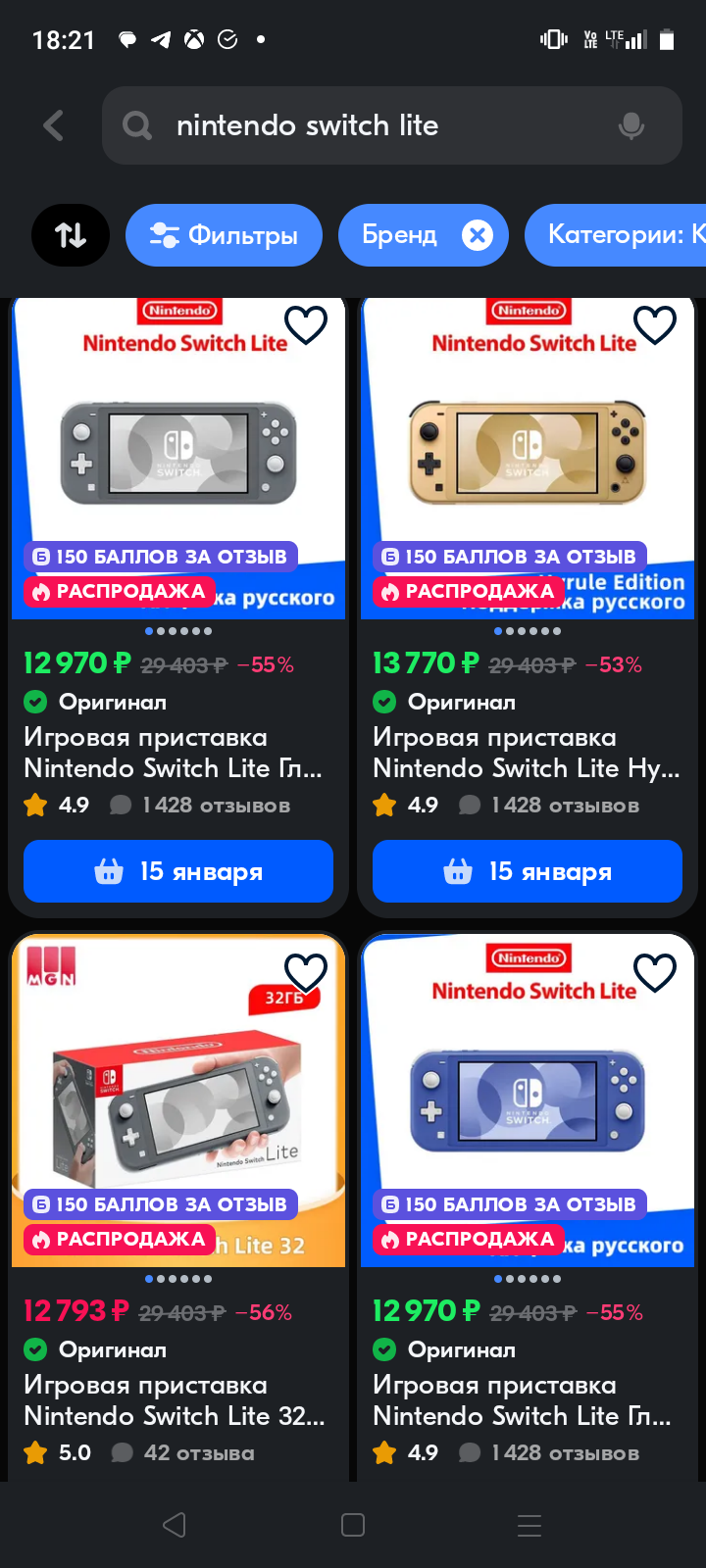Tap the microphone voice search icon
Screen dimensions: 706x1568
point(631,125)
